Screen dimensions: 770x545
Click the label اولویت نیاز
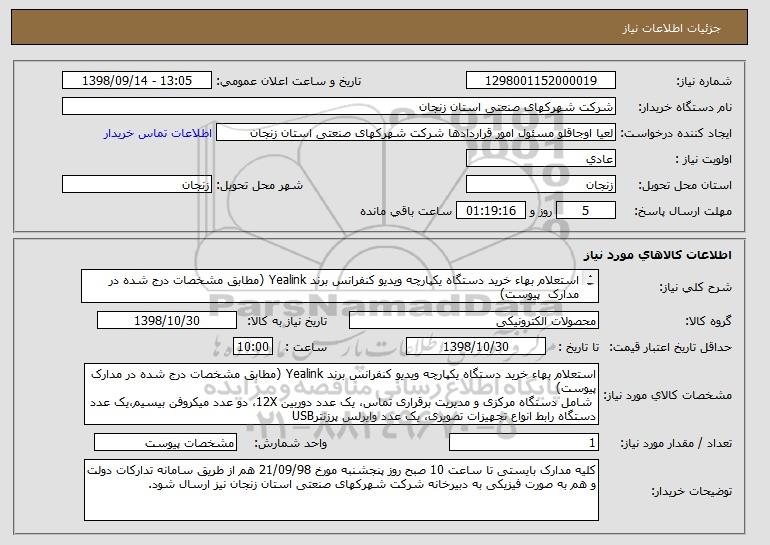(x=703, y=160)
